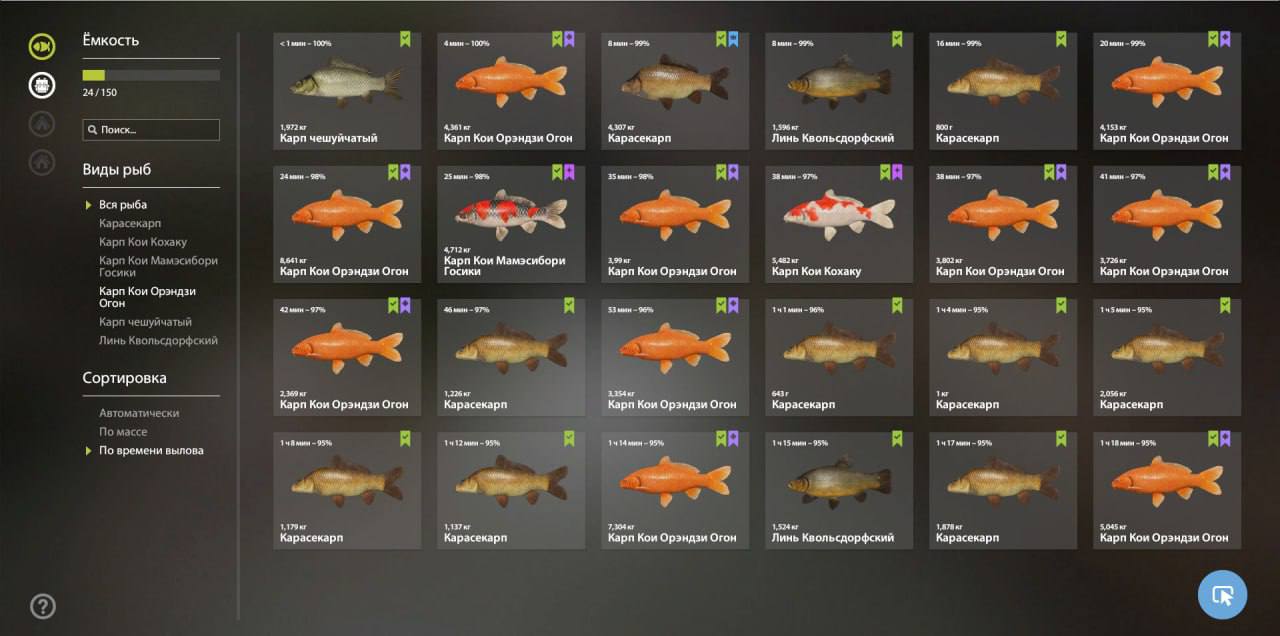
Task: Filter by Карп Кои Кохаку
Action: pyautogui.click(x=143, y=242)
